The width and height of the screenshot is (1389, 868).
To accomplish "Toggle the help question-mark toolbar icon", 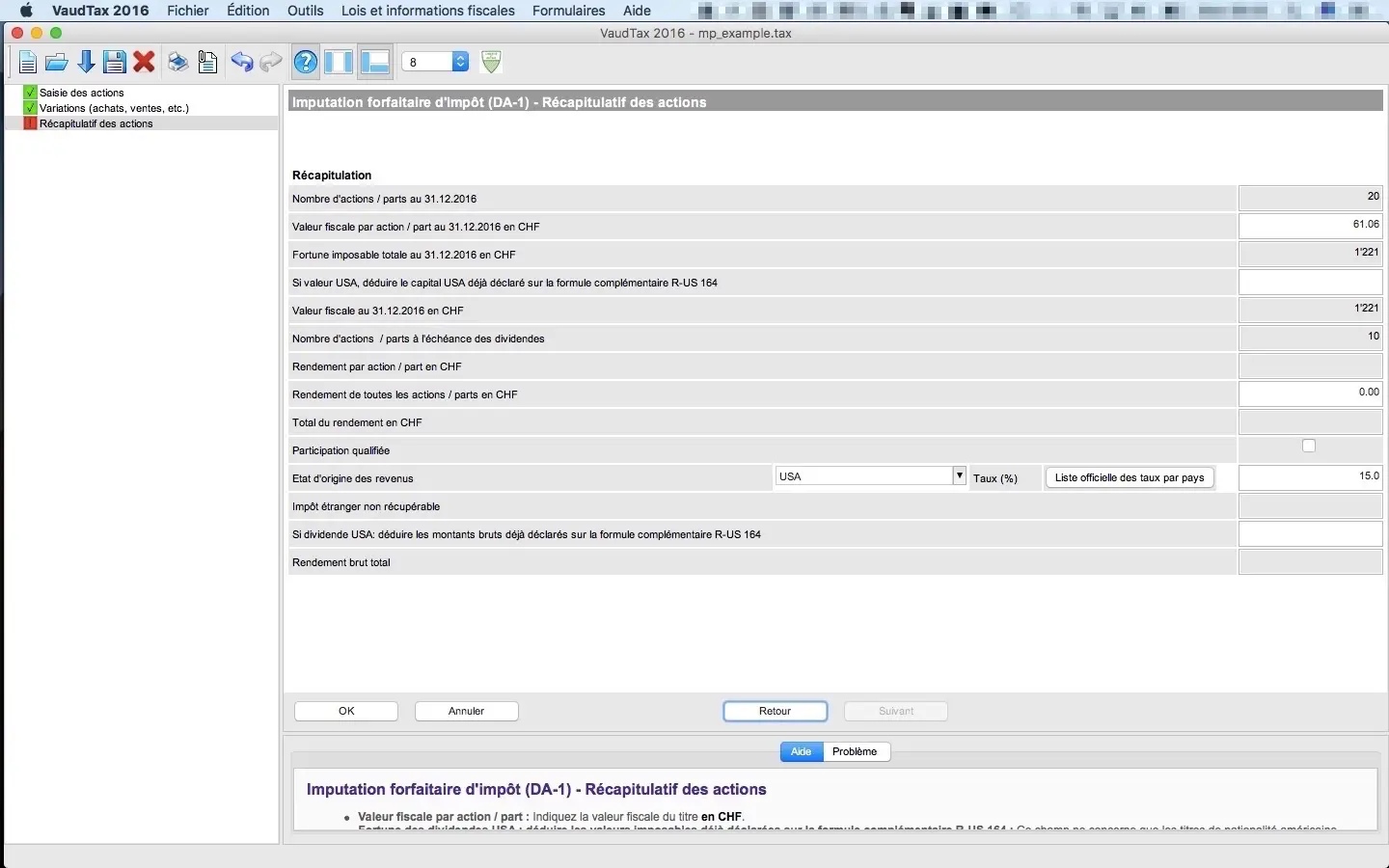I will pos(306,63).
